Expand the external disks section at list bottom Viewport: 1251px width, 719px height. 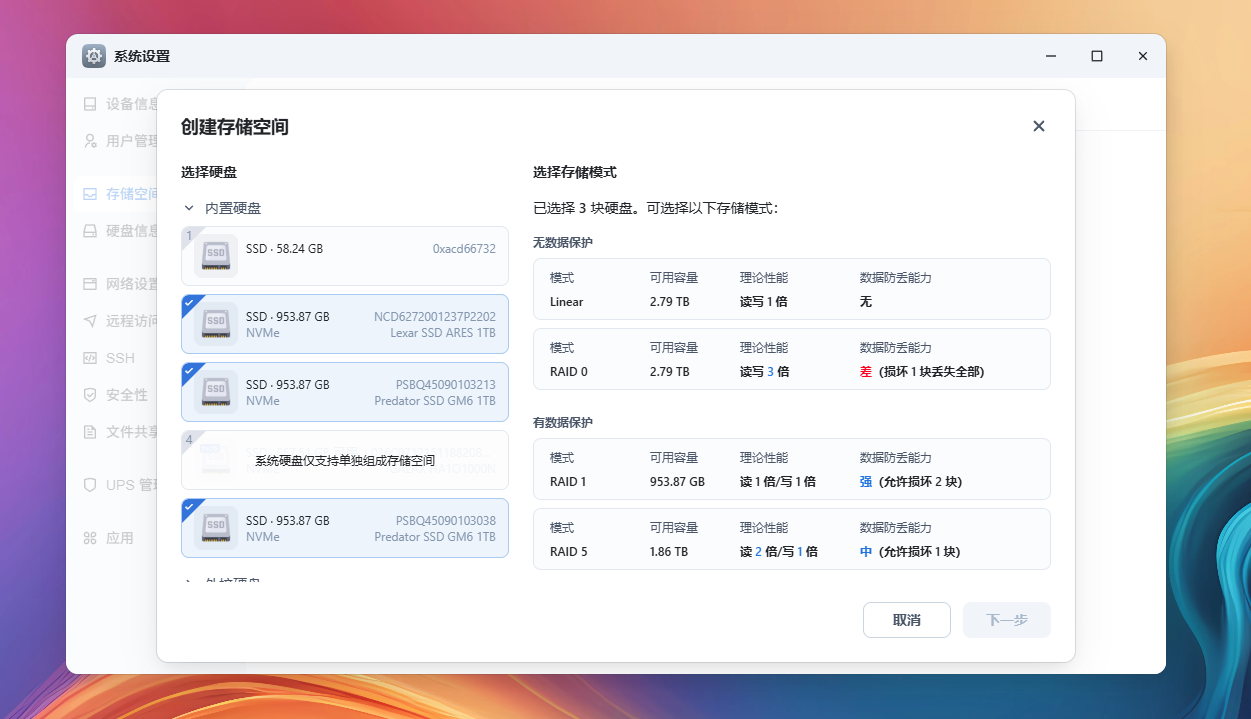click(x=189, y=580)
